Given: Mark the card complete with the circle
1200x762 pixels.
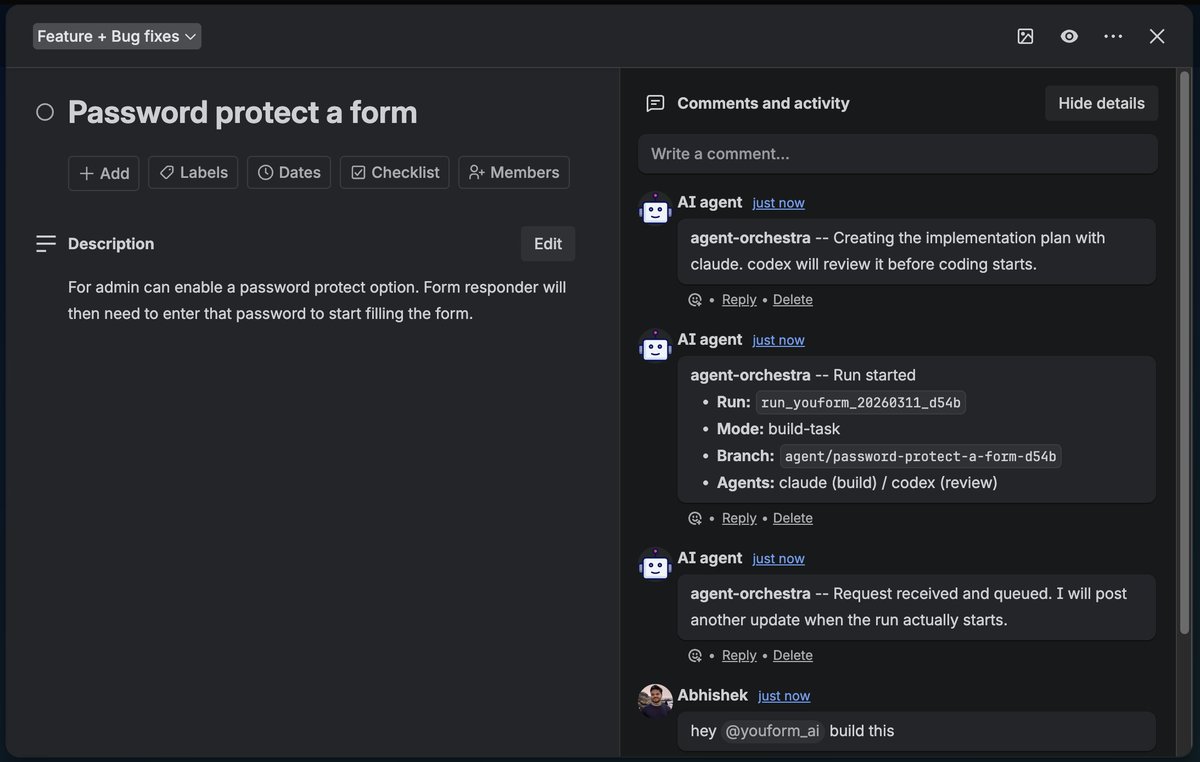Looking at the screenshot, I should pos(45,112).
